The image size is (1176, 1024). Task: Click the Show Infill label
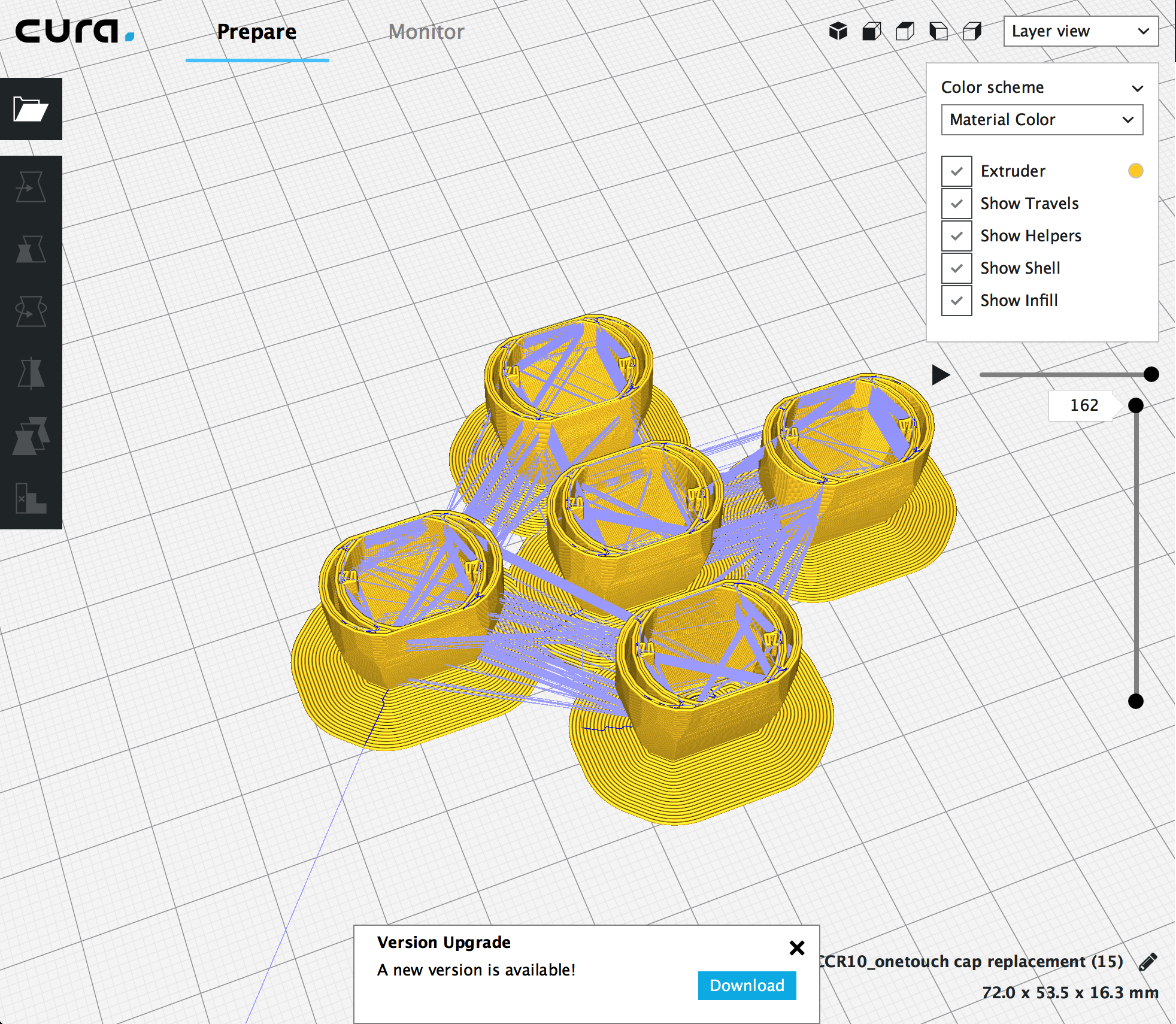1019,301
